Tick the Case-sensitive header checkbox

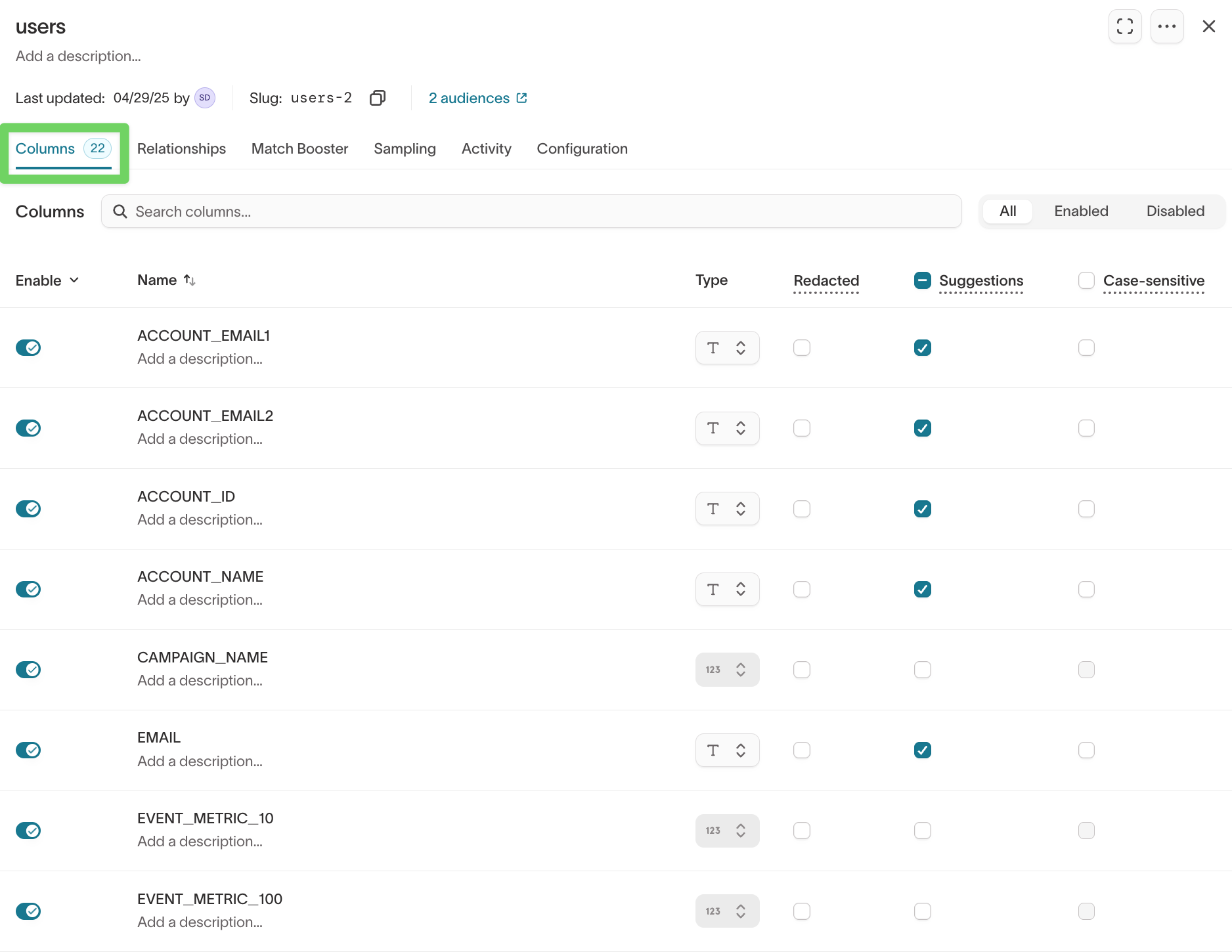click(x=1086, y=280)
